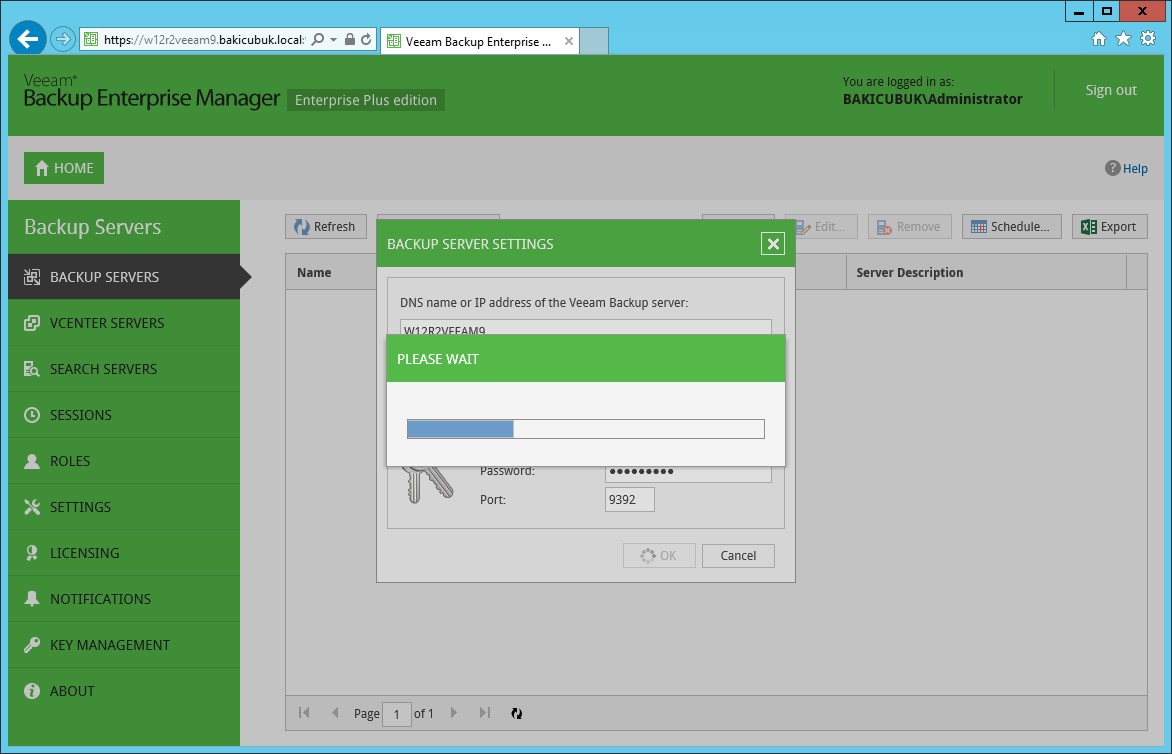Export the list with the Excel Export button

(x=1109, y=226)
